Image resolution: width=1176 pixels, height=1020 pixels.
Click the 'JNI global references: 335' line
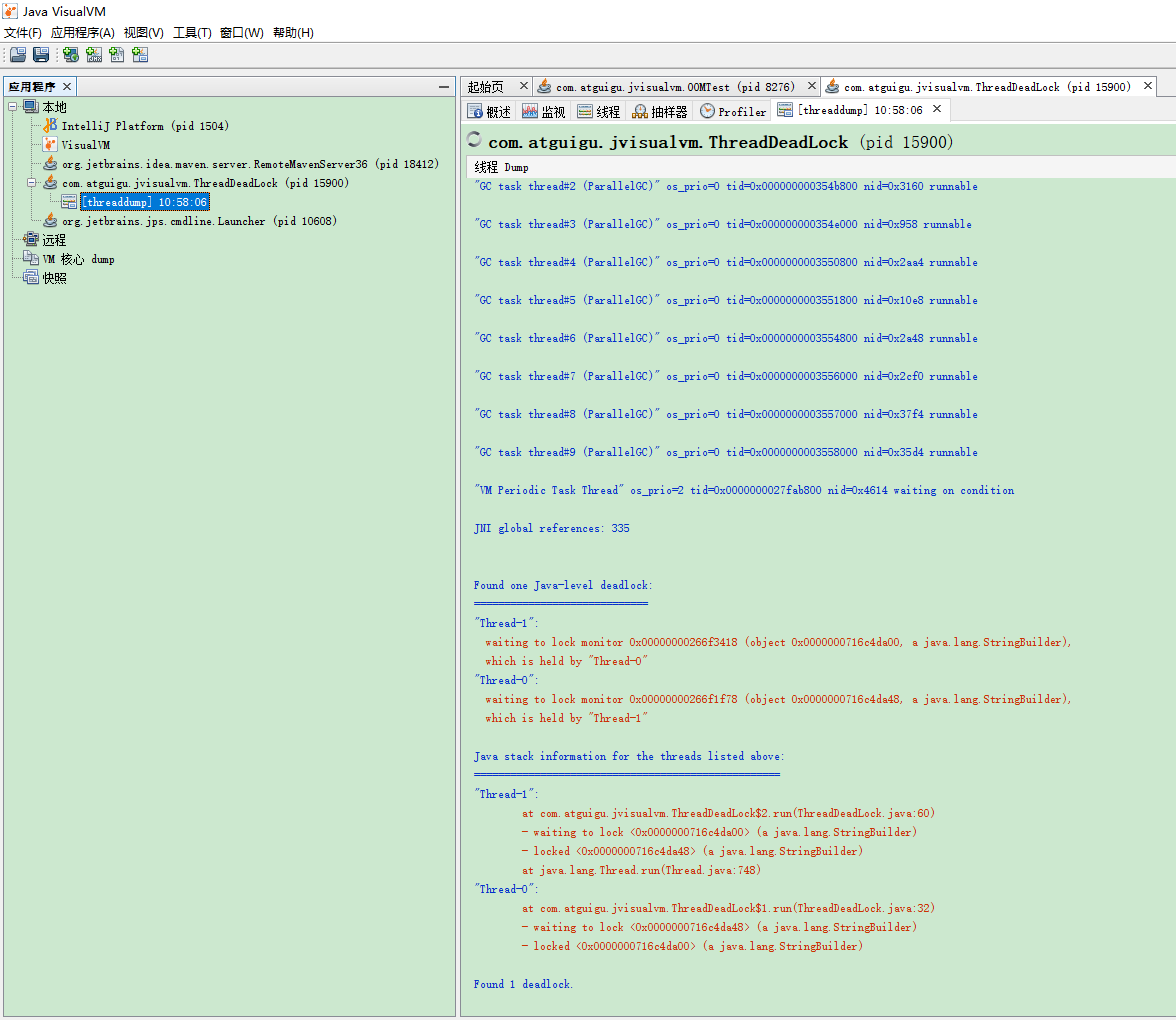point(551,528)
